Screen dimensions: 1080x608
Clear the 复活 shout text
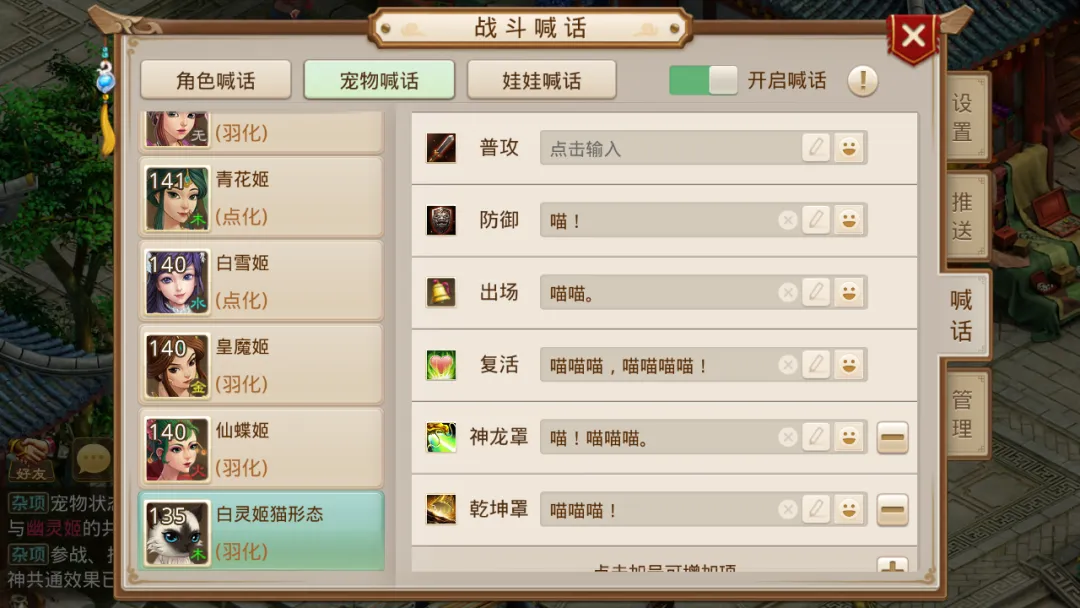787,365
